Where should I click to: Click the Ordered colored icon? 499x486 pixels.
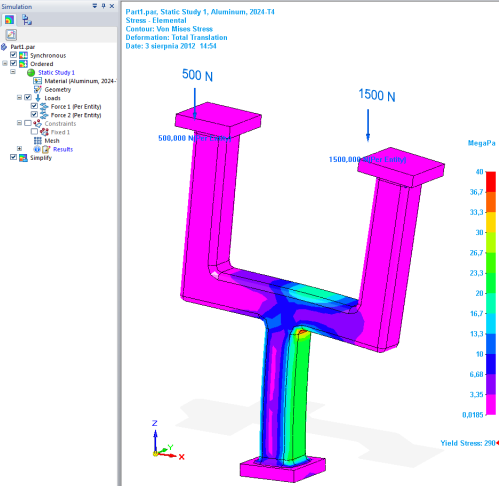(x=23, y=64)
